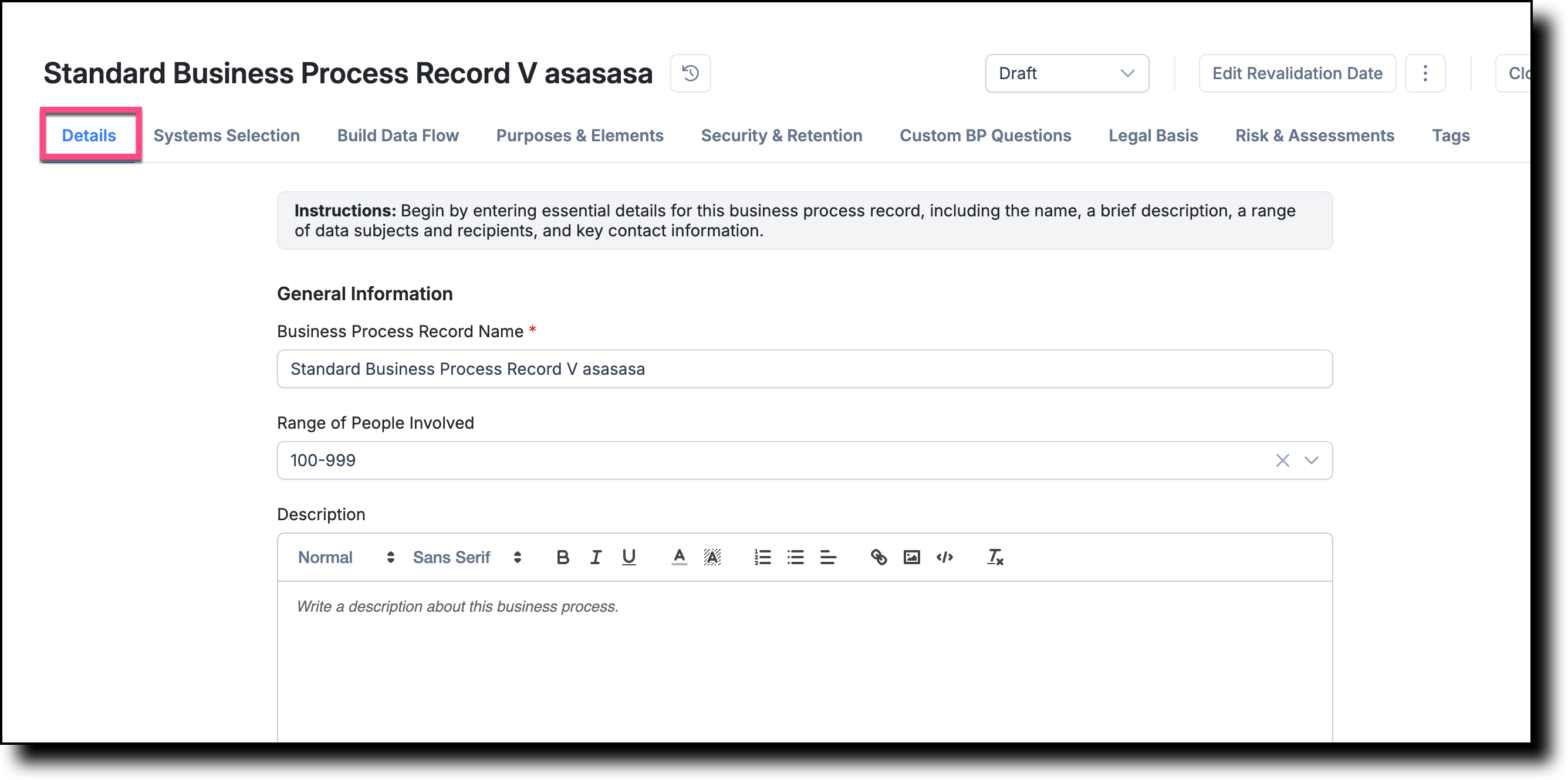Open the text alignment options
The height and width of the screenshot is (780, 1568).
click(x=828, y=557)
